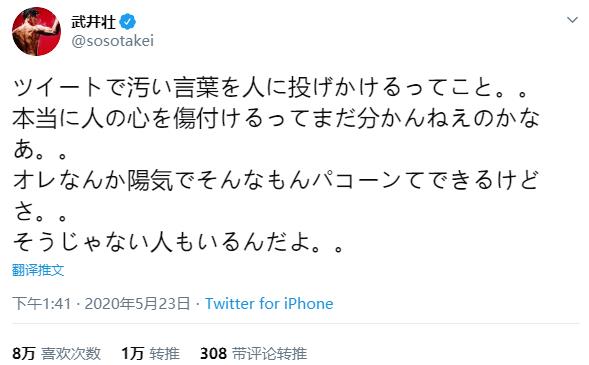Click the final line そうじゃない人もいるんだよ
Image resolution: width=589 pixels, height=365 pixels.
[178, 241]
